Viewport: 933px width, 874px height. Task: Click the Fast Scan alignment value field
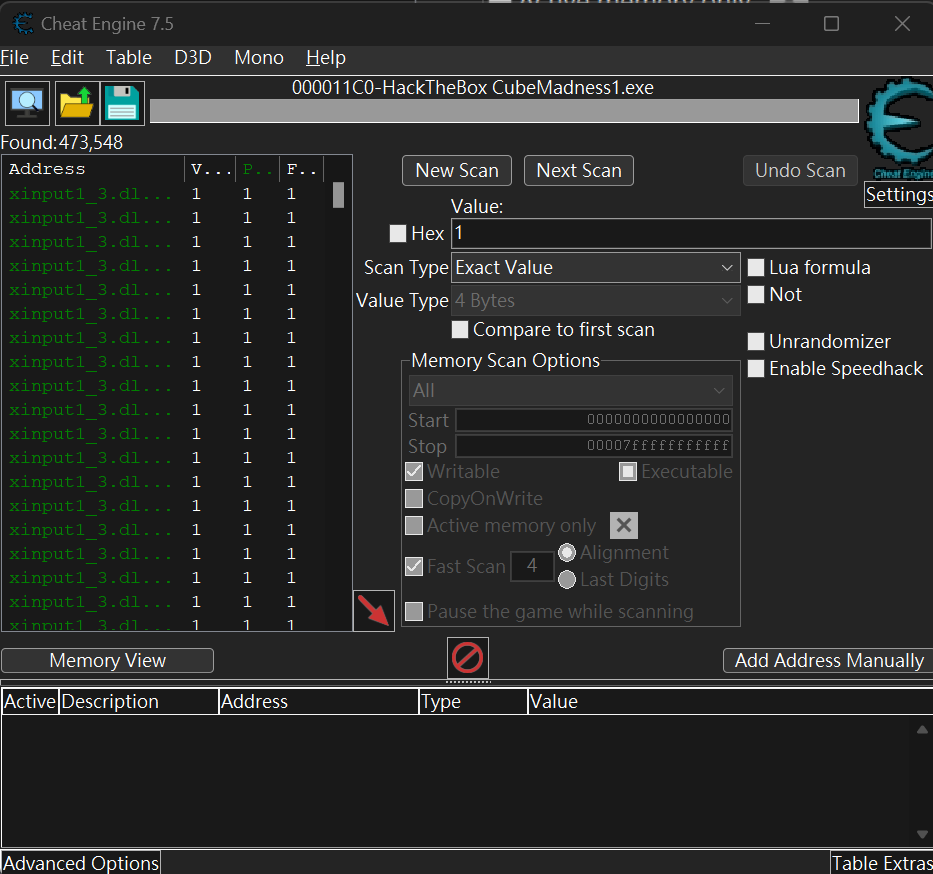(x=532, y=566)
